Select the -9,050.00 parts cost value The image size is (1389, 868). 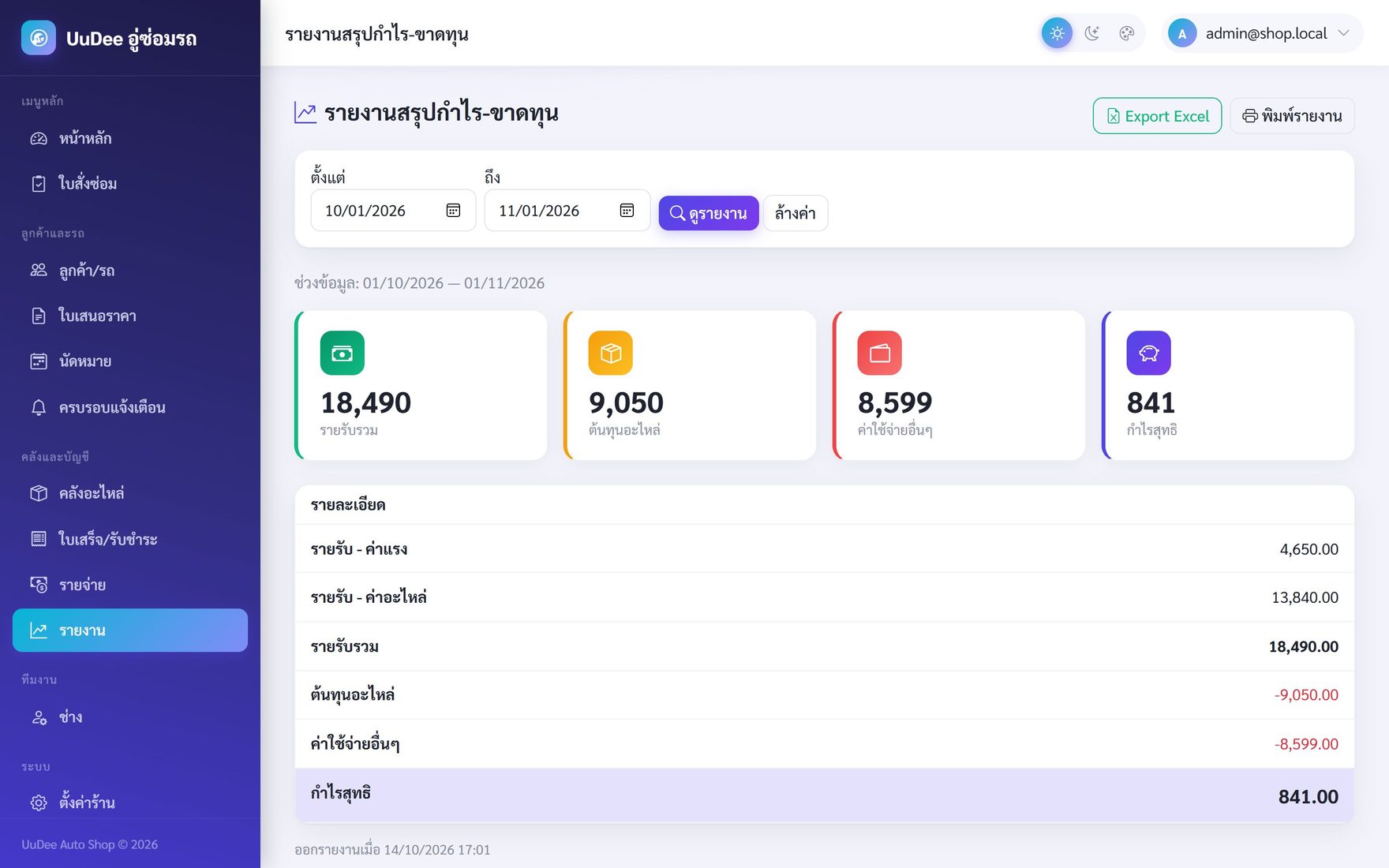coord(1306,695)
